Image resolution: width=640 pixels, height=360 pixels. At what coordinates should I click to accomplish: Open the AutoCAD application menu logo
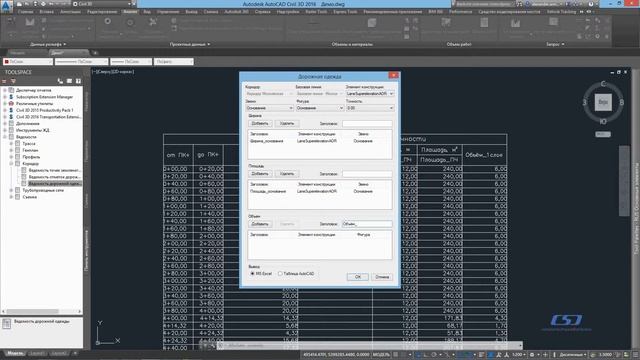[6, 7]
